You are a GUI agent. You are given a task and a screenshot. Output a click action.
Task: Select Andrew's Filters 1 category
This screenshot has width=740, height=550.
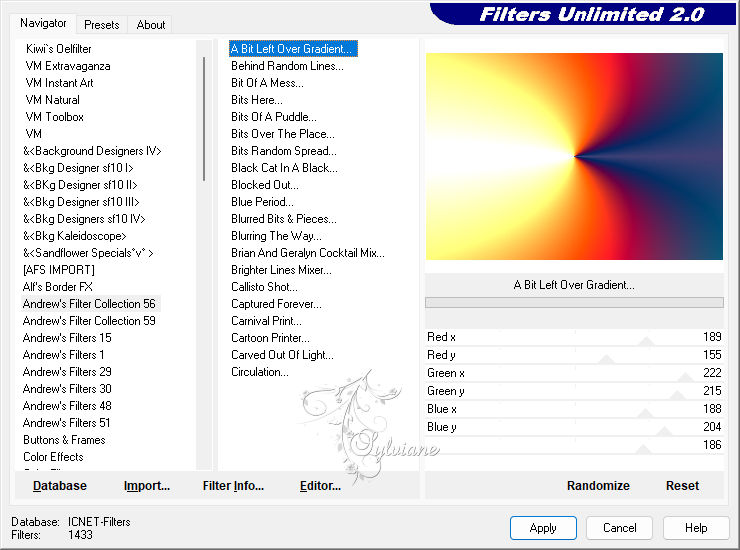63,355
